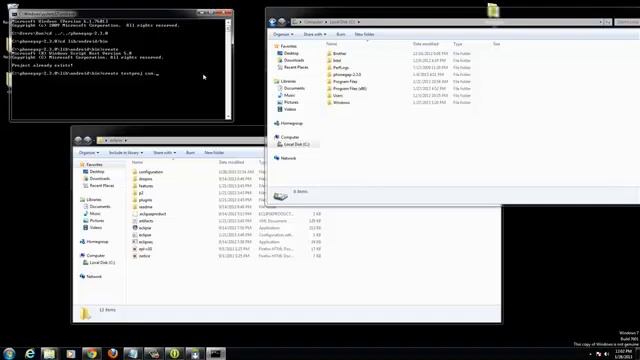Launch Google Chrome from the taskbar

point(91,353)
